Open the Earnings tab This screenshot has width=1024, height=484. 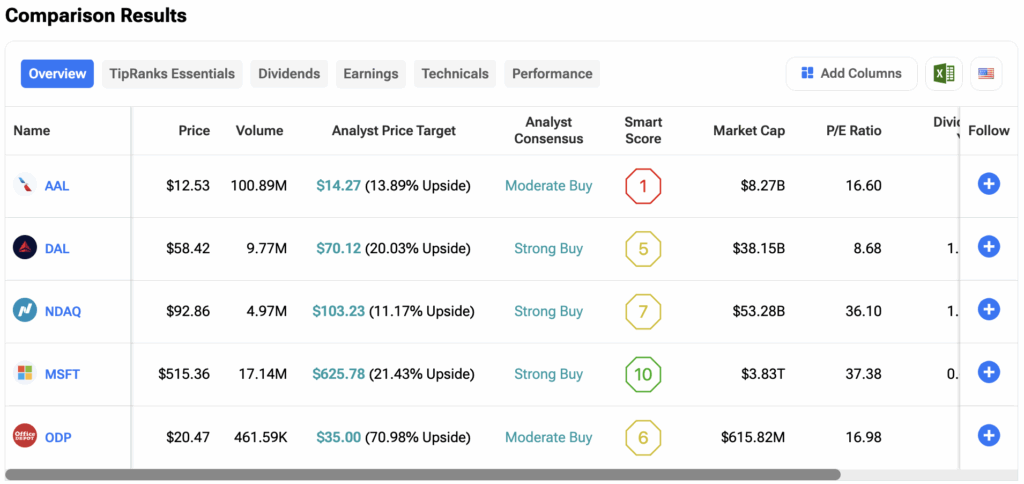click(370, 74)
